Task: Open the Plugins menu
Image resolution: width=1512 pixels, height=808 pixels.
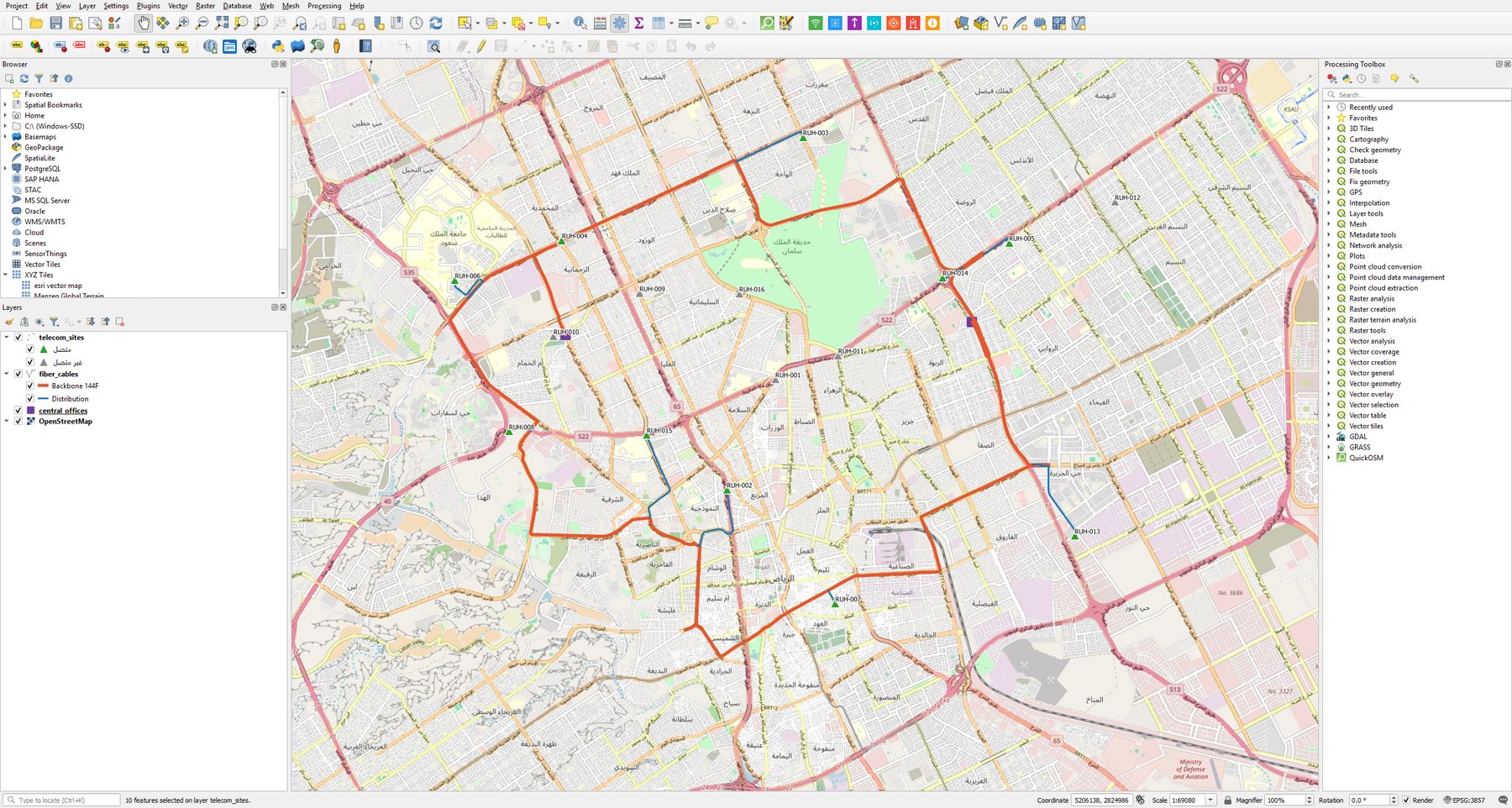Action: (x=148, y=6)
